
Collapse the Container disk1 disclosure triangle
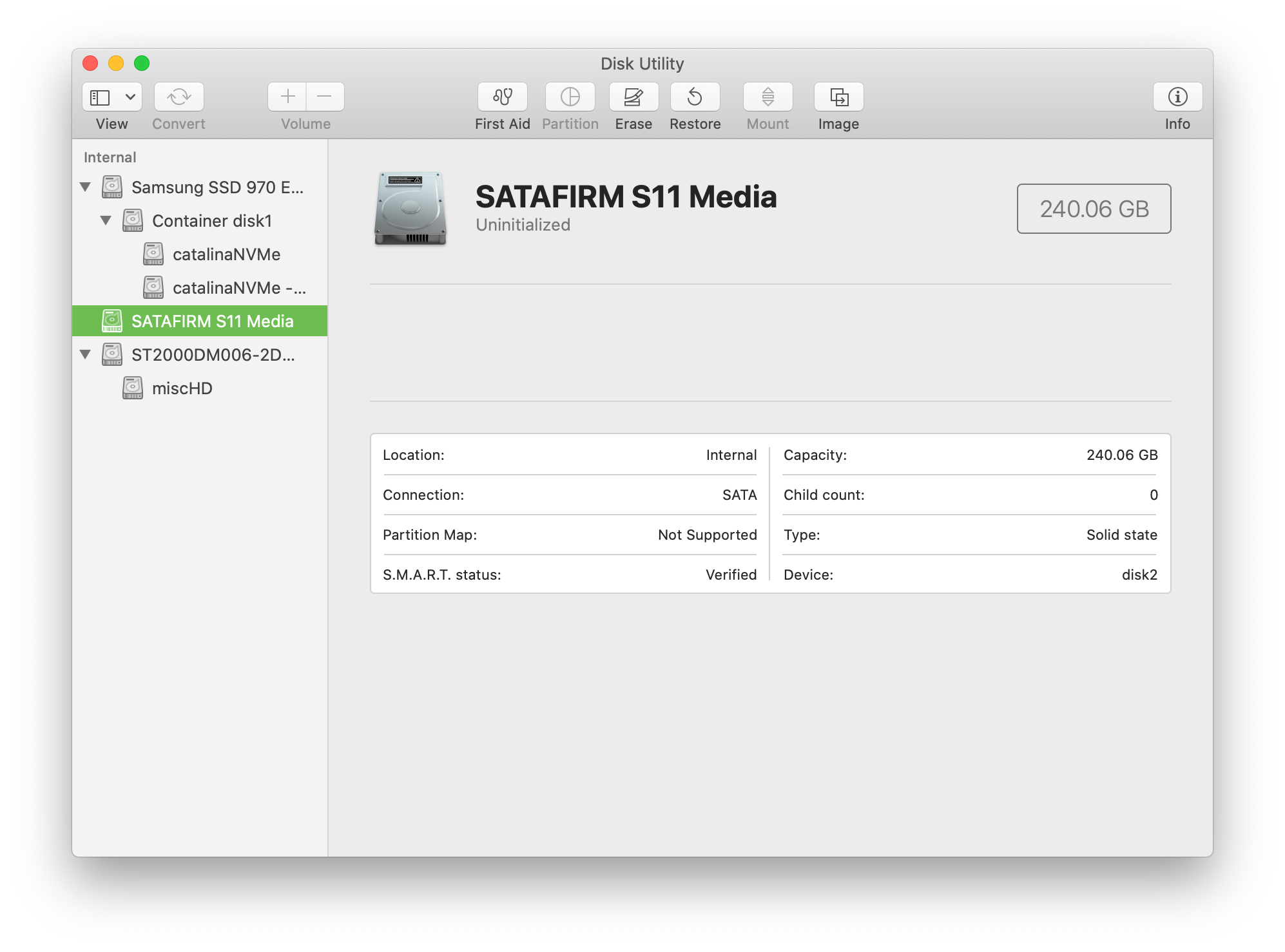pyautogui.click(x=106, y=220)
